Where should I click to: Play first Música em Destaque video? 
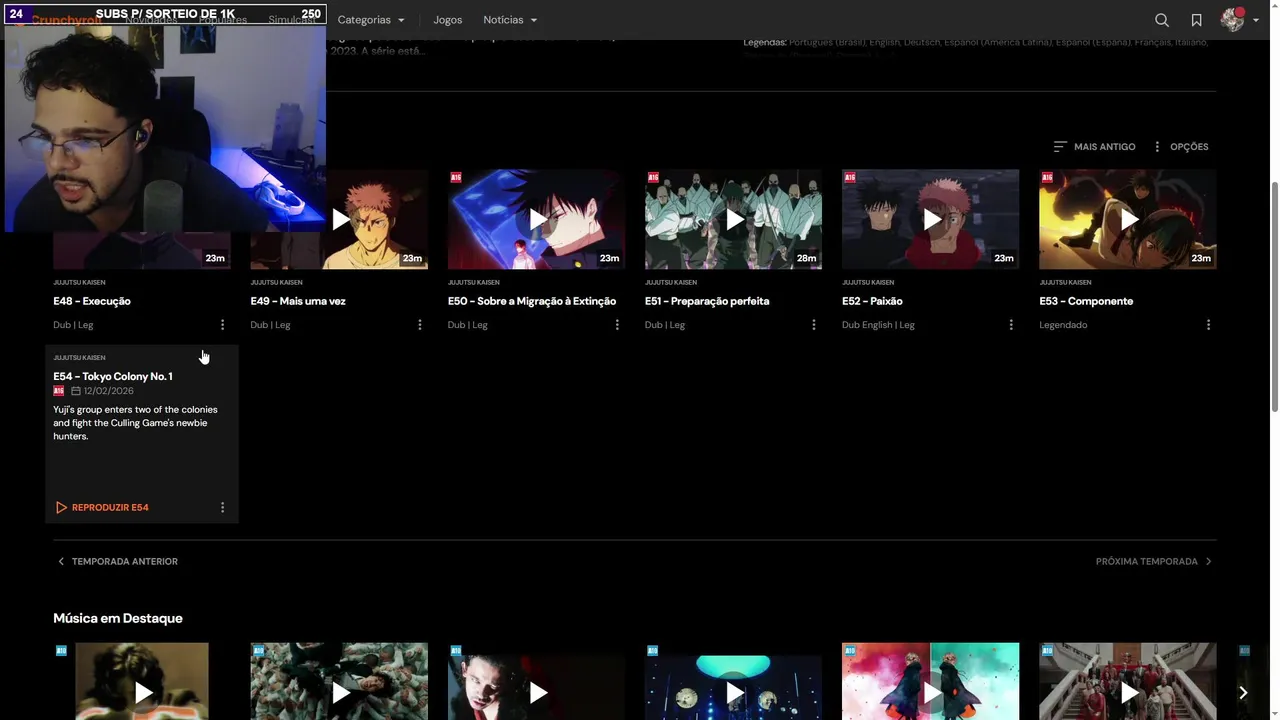[x=142, y=692]
